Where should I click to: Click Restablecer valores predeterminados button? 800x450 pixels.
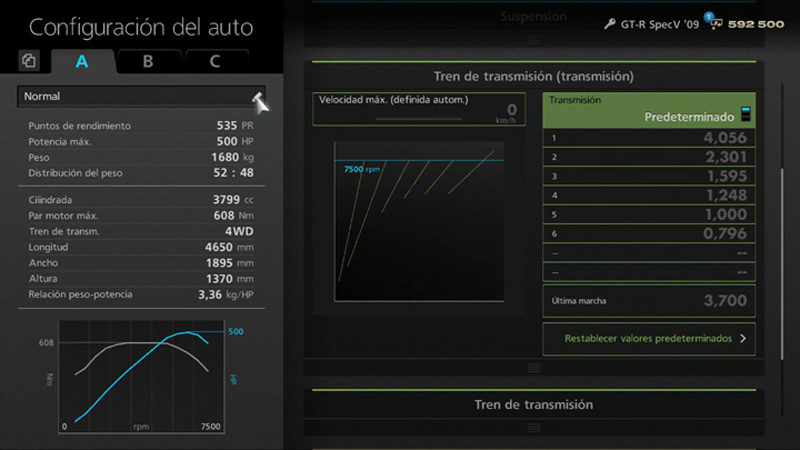pos(648,338)
